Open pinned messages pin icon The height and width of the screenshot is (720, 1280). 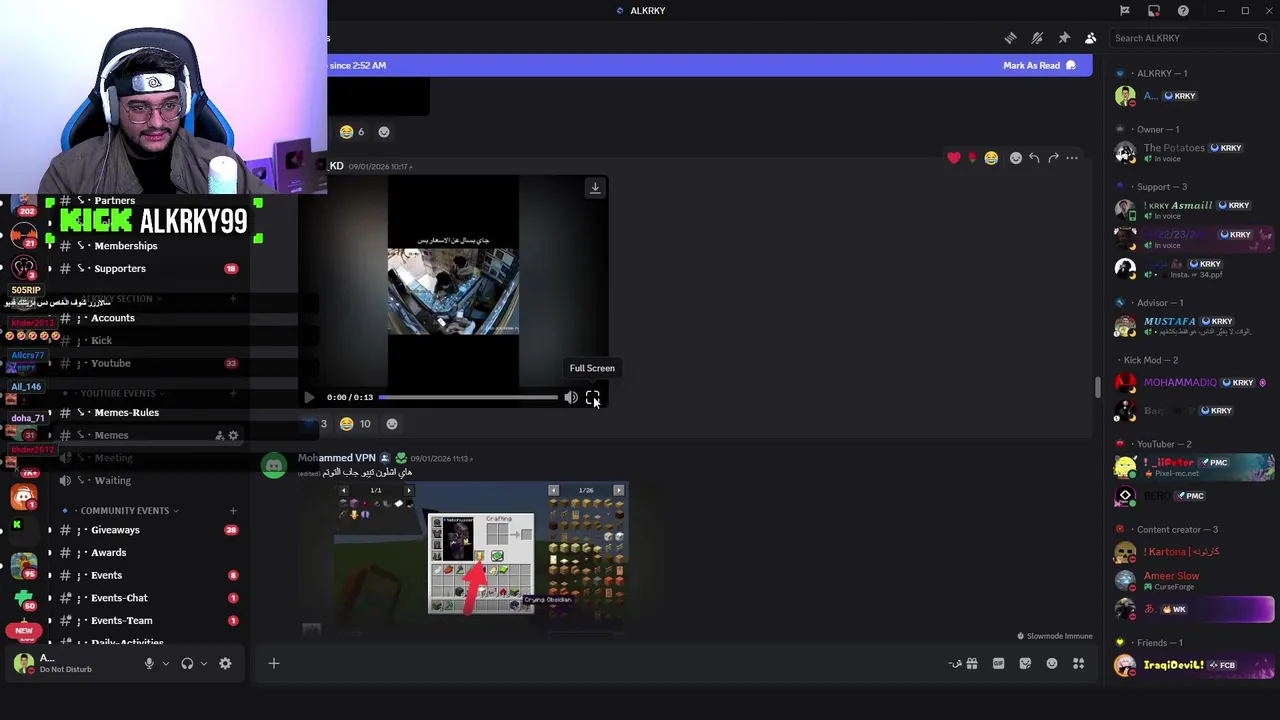pyautogui.click(x=1064, y=38)
